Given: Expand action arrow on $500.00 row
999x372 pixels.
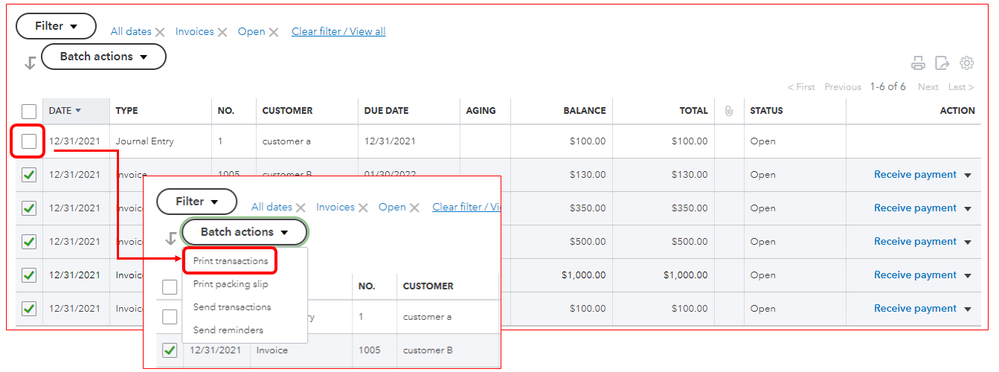Looking at the screenshot, I should coord(968,242).
